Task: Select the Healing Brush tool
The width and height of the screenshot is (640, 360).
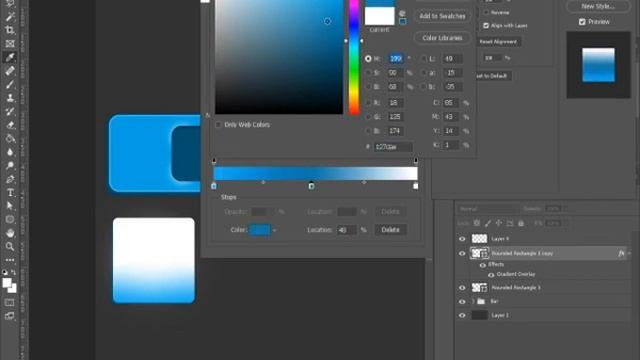Action: [10, 71]
